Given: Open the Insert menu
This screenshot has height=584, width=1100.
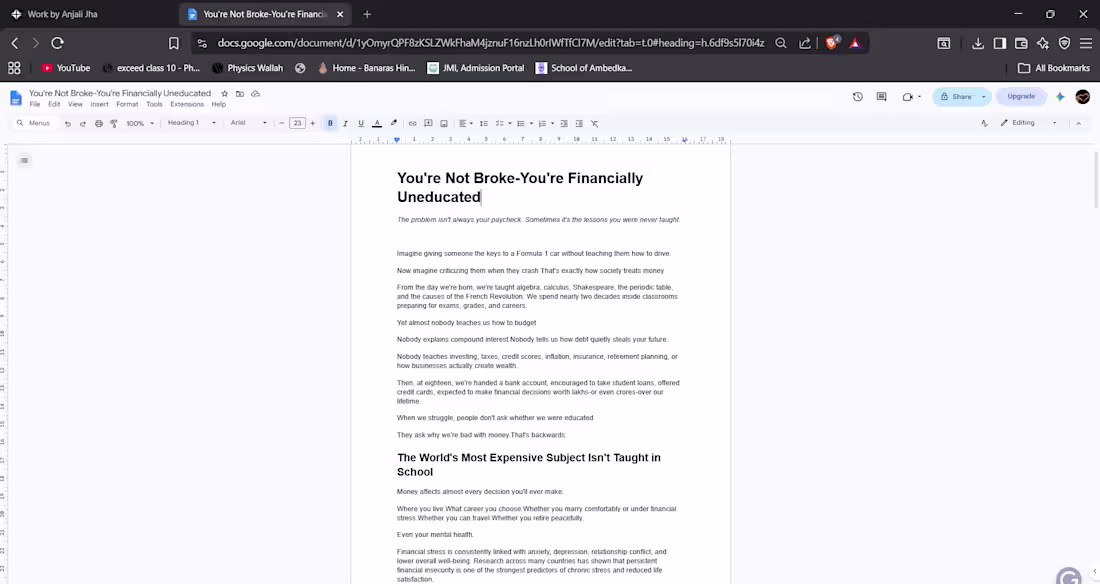Looking at the screenshot, I should (99, 105).
